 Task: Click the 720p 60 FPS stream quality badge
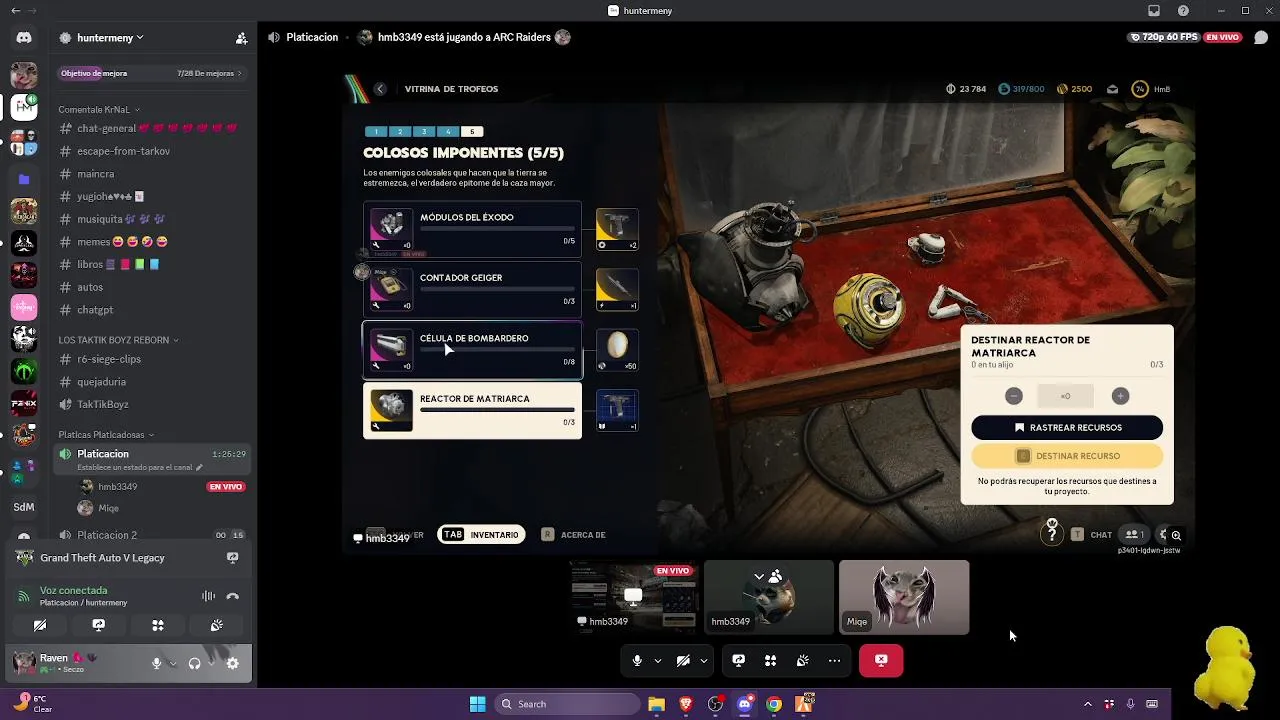click(x=1163, y=37)
